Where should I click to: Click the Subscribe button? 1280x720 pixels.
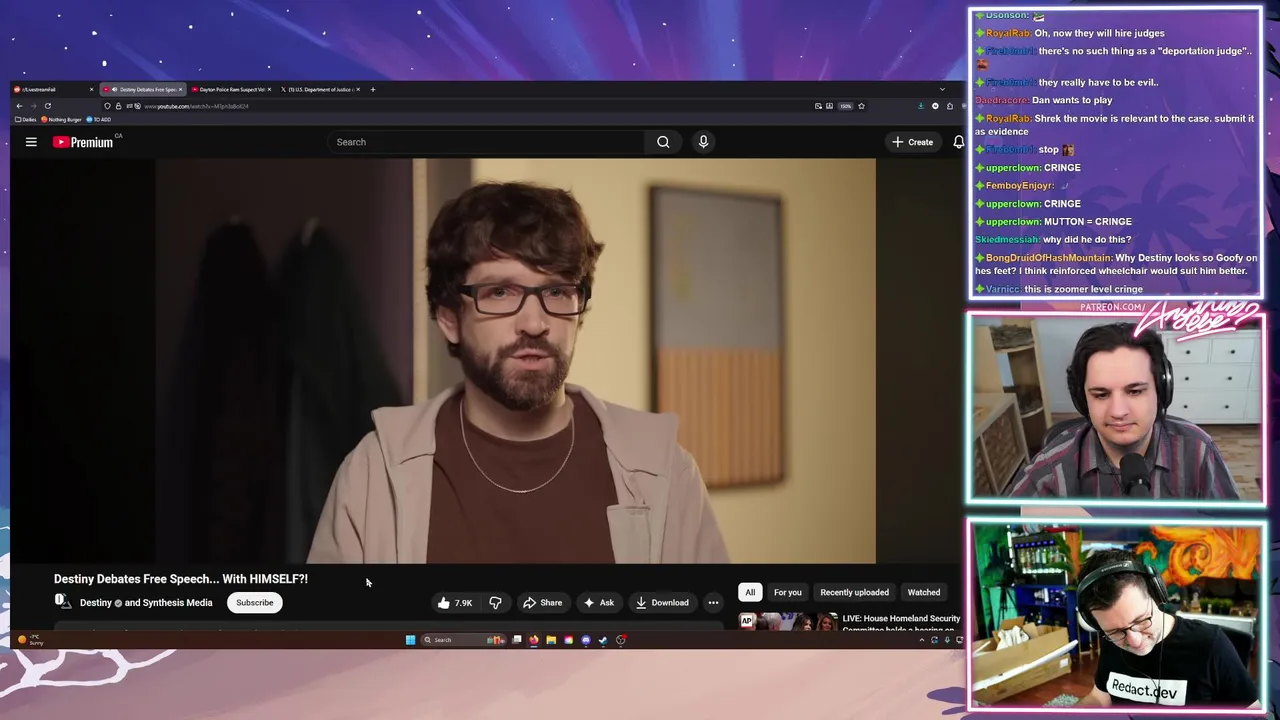(254, 603)
